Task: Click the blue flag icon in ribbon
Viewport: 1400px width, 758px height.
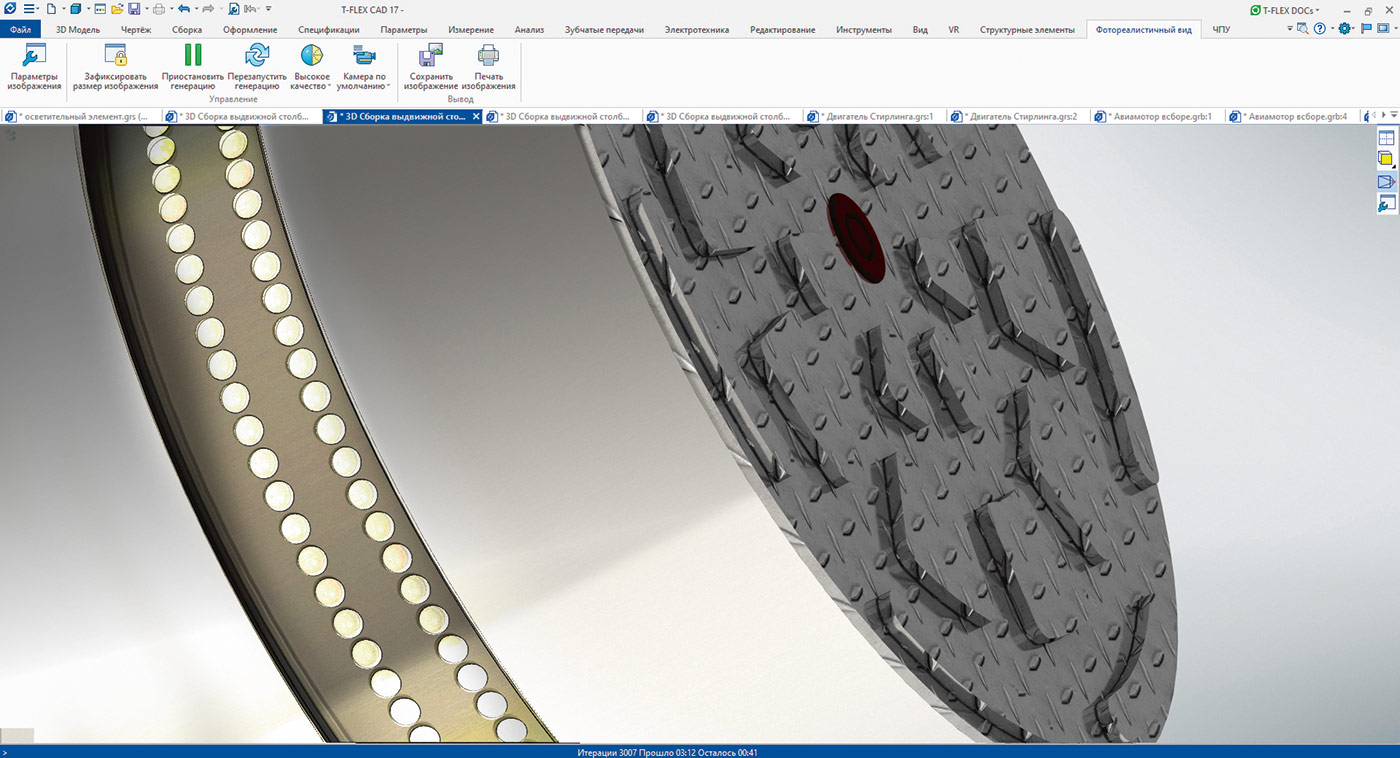Action: point(1365,29)
